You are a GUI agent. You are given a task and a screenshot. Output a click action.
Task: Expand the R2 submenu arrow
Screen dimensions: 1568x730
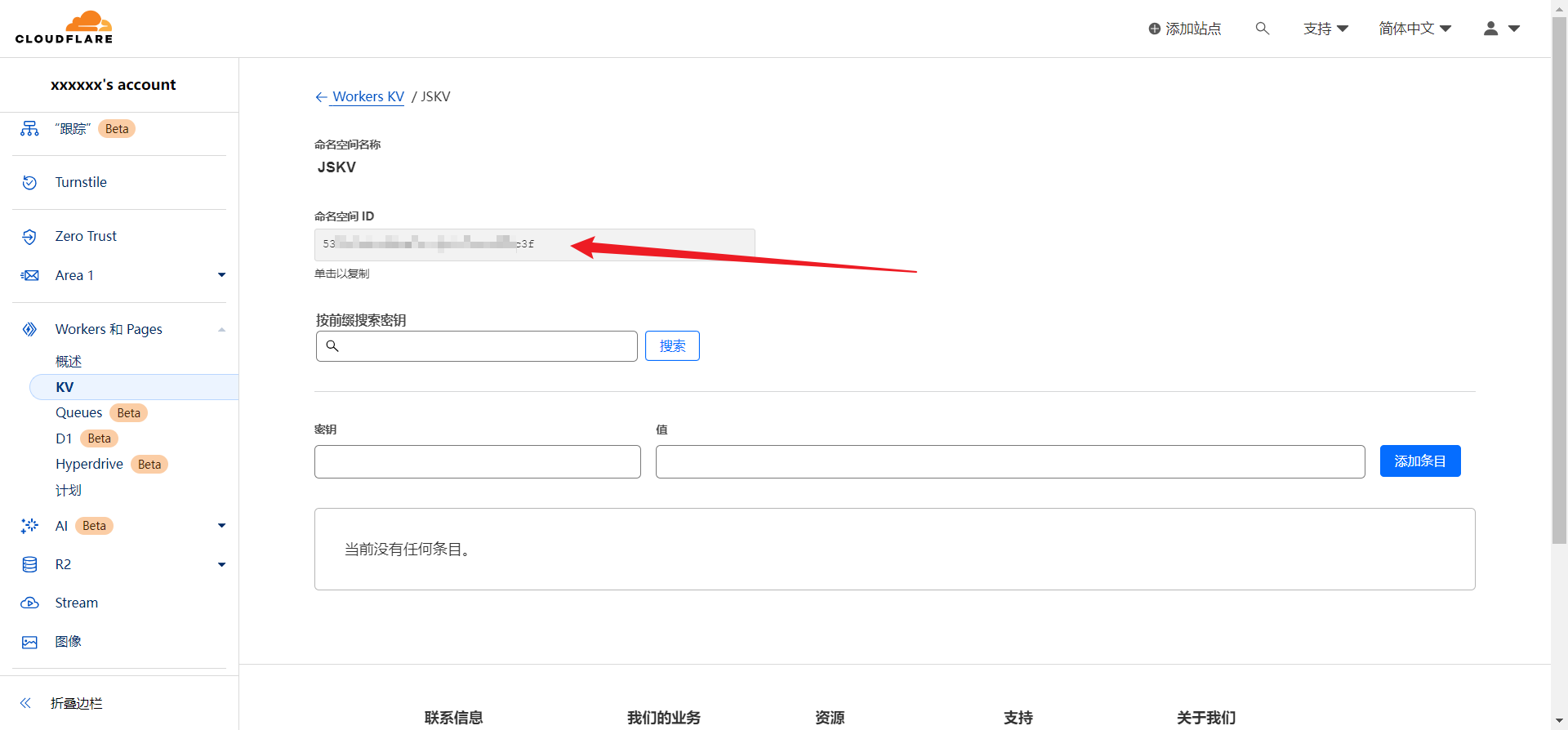221,565
